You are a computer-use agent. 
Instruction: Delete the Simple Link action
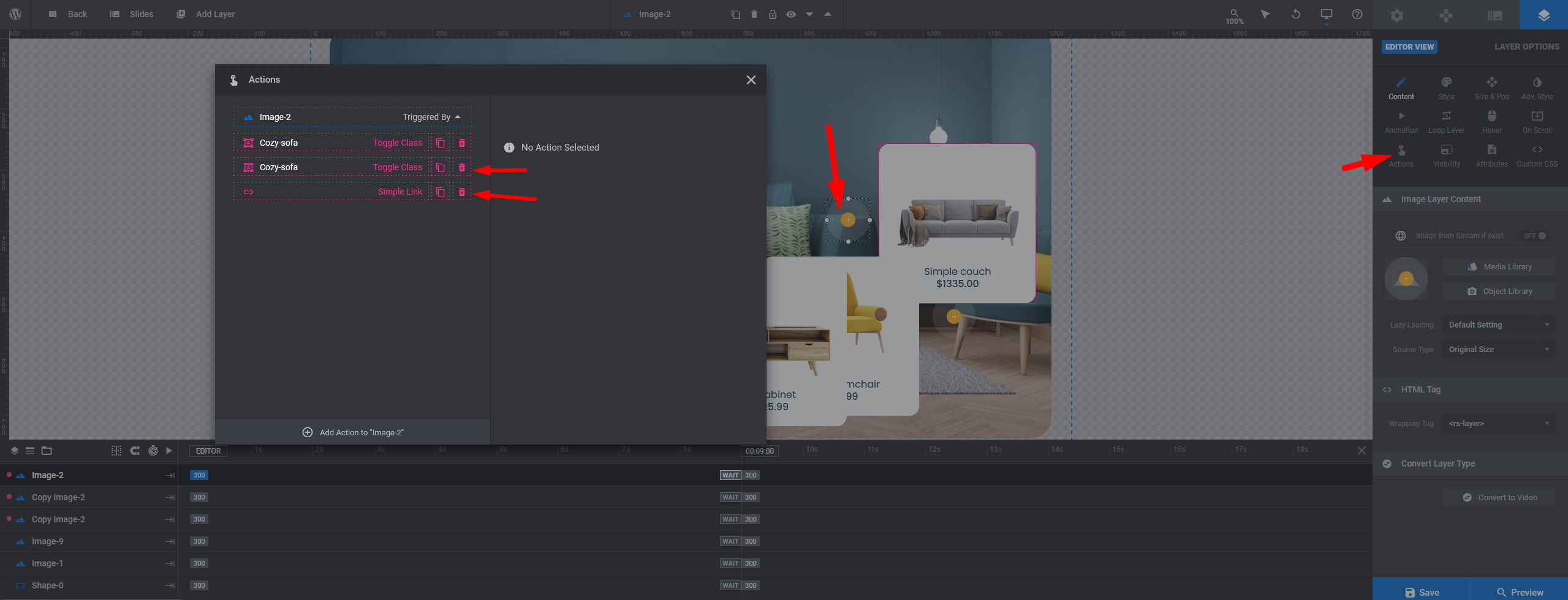point(461,192)
